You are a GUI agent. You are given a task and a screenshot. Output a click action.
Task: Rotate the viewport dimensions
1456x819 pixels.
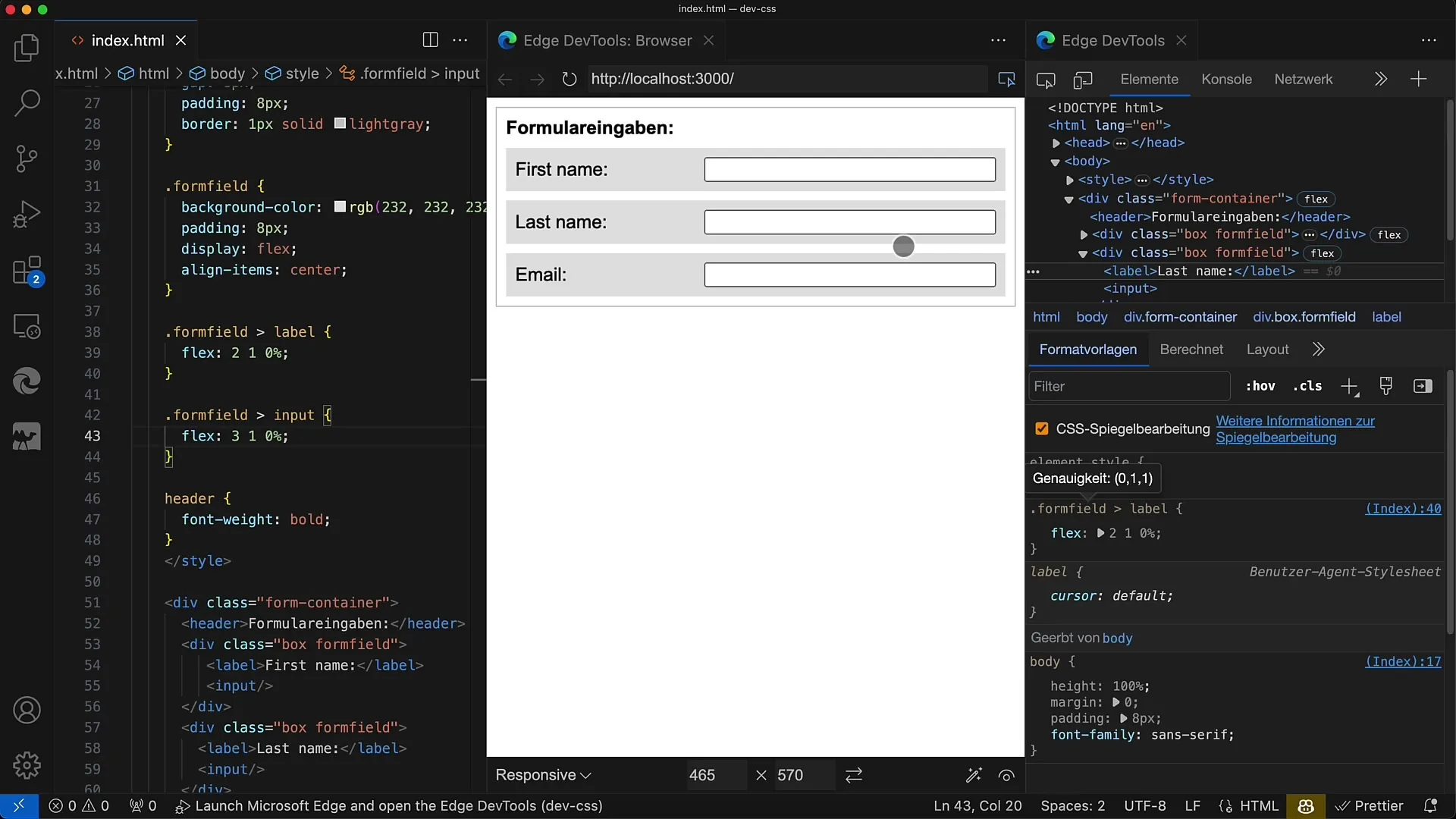tap(854, 775)
